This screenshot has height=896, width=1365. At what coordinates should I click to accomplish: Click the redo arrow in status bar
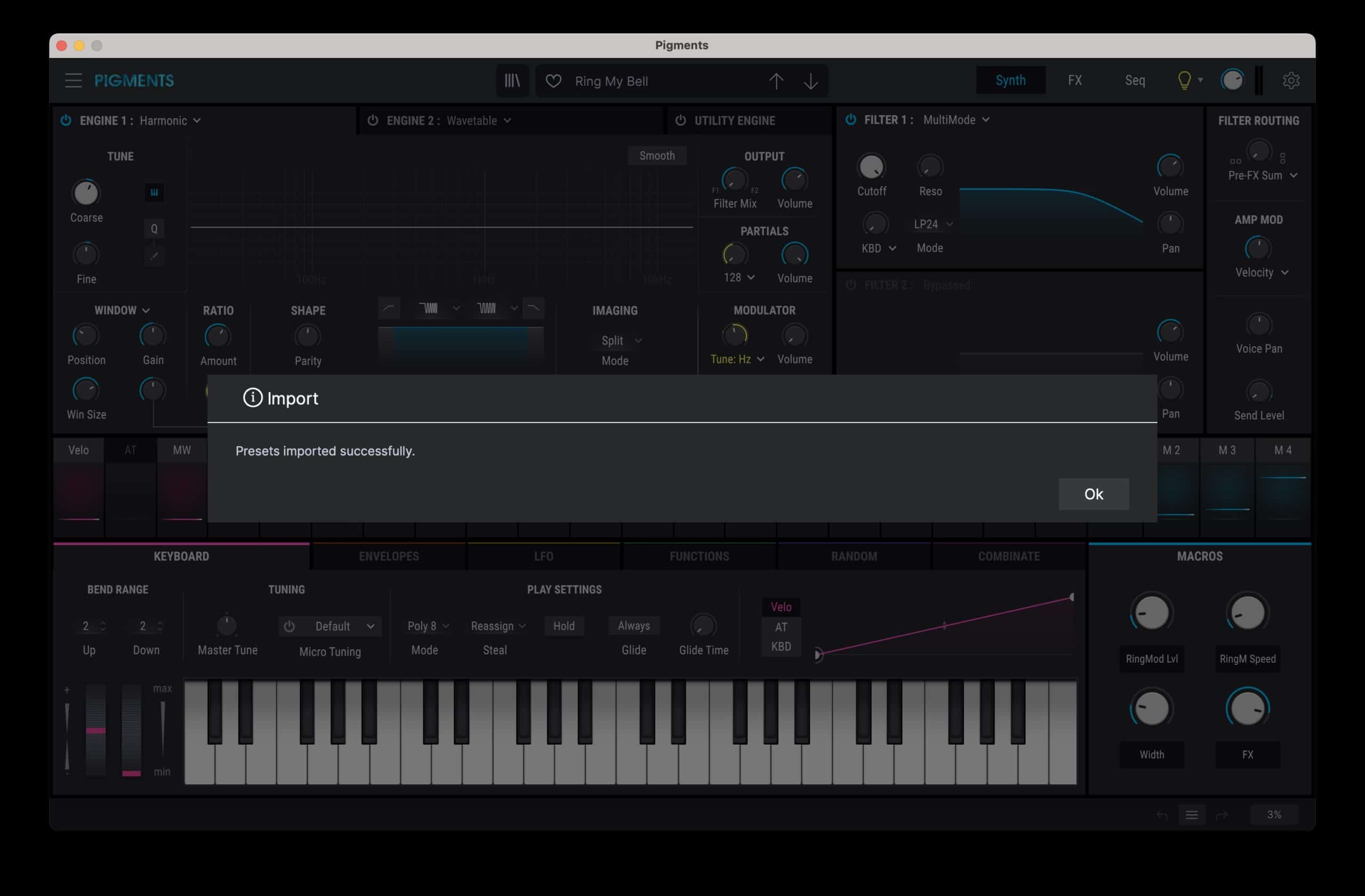1222,814
